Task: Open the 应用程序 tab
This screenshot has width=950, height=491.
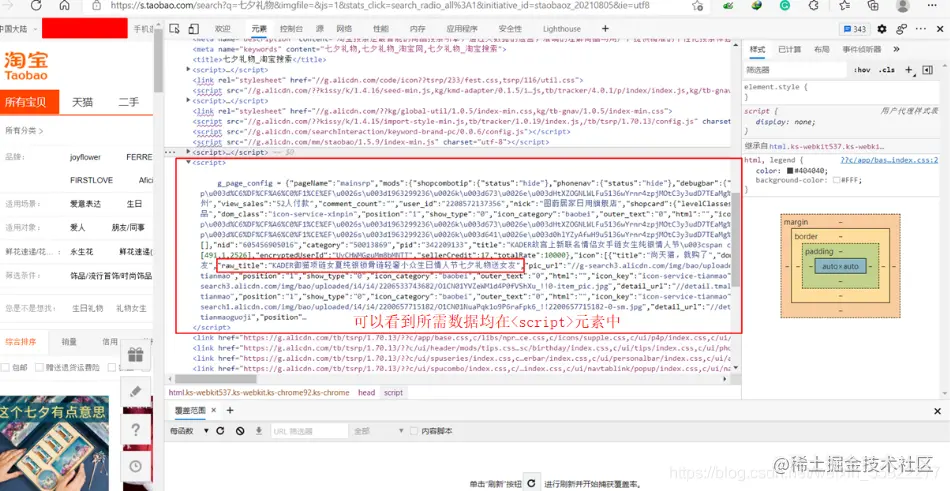Action: (462, 29)
